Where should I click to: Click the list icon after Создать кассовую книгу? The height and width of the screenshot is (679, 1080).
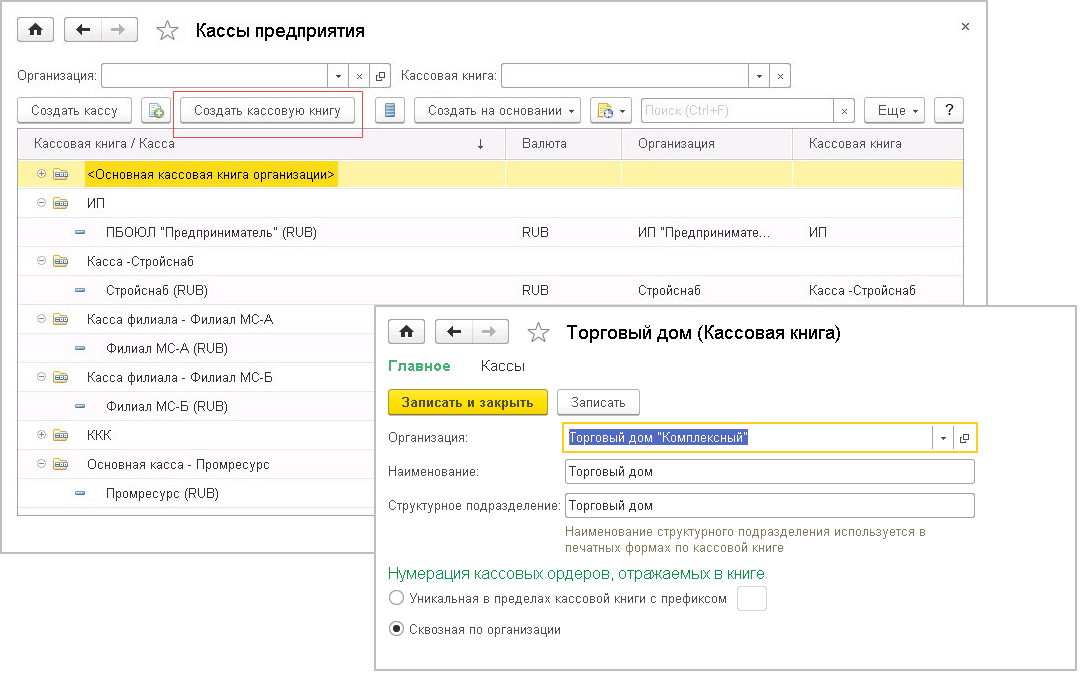click(x=389, y=111)
